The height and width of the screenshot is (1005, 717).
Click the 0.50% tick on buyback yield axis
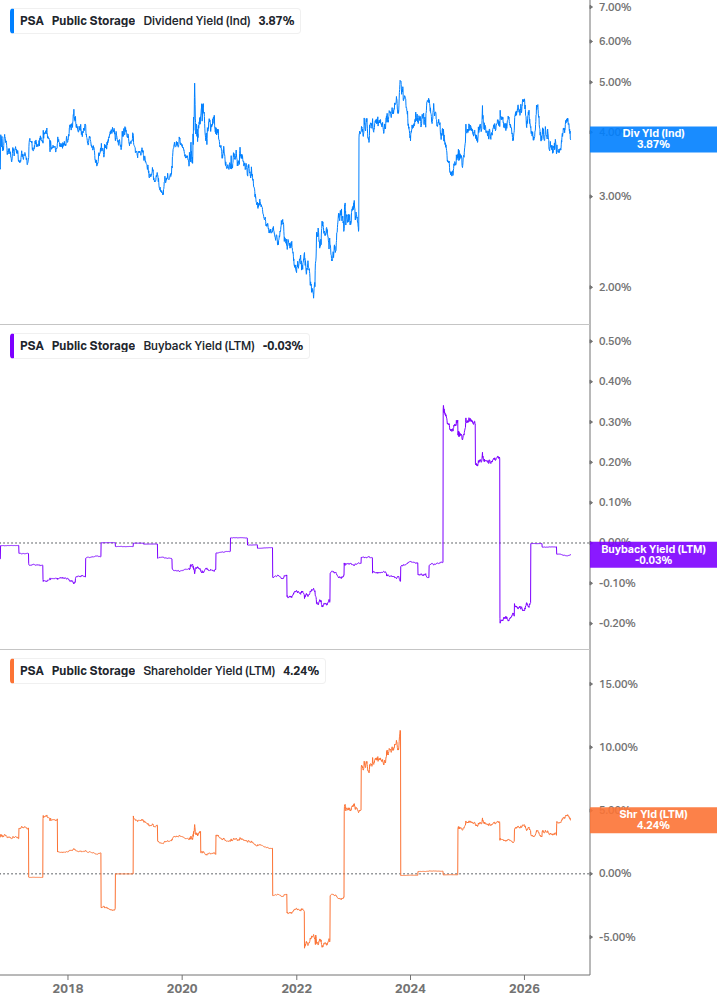tap(615, 342)
